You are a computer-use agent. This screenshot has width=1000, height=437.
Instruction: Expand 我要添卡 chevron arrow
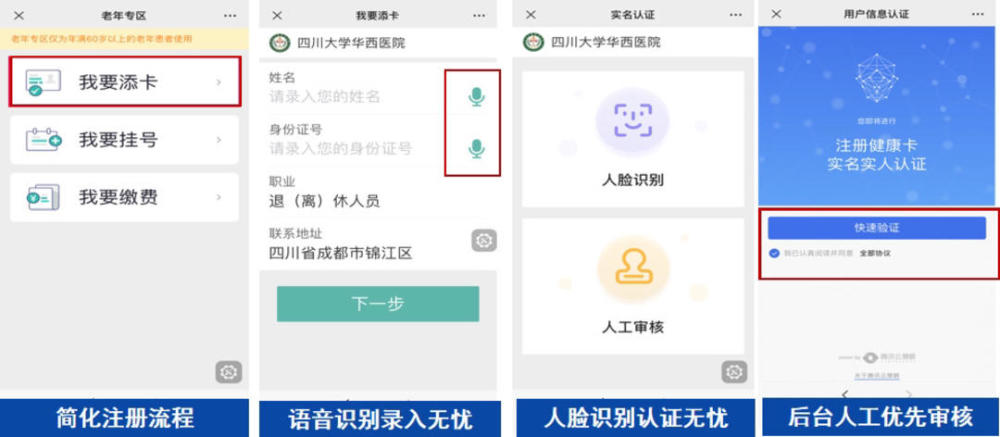point(219,82)
